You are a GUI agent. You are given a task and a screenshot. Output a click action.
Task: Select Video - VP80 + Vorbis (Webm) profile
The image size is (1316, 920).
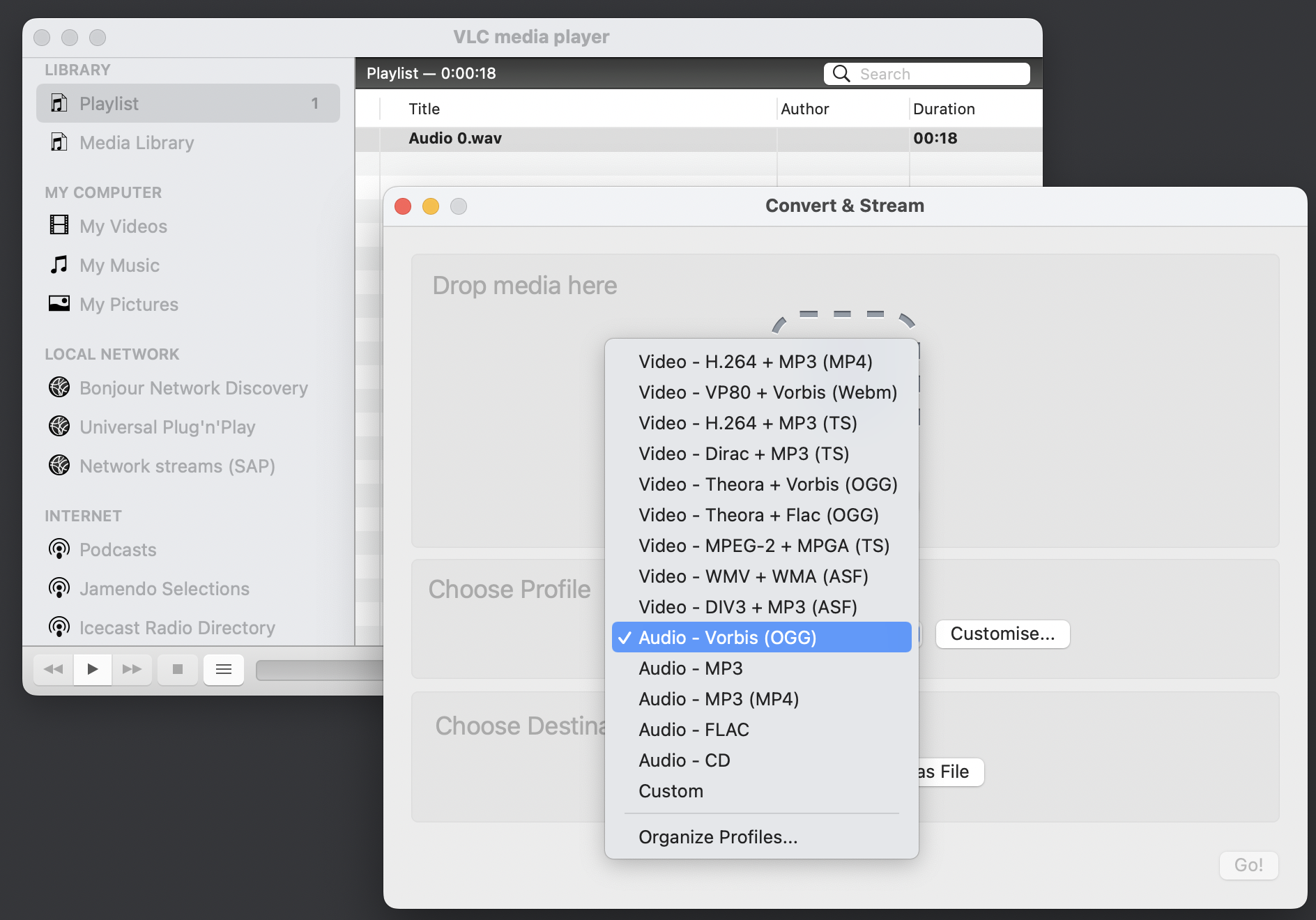coord(762,392)
